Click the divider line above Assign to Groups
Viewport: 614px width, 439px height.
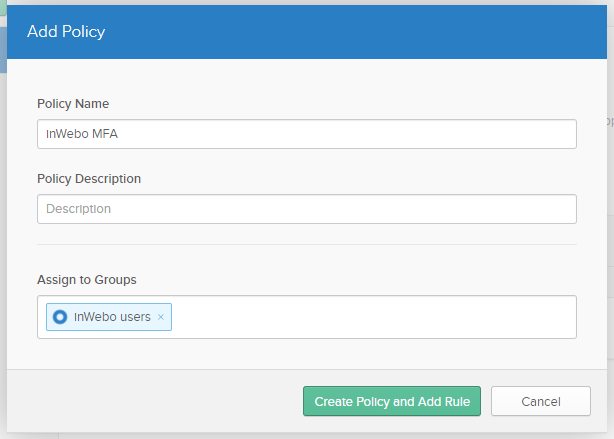tap(306, 244)
